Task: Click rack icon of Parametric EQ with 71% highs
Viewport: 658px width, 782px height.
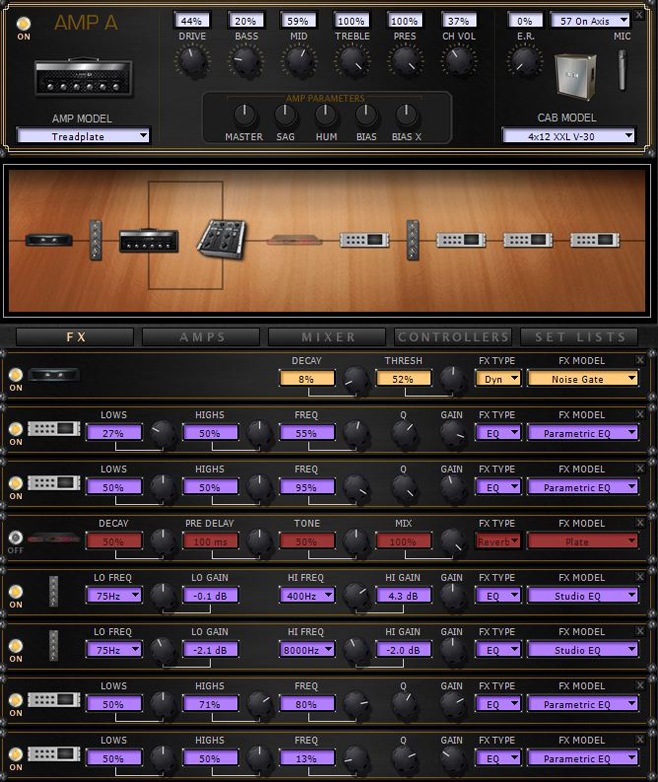Action: click(54, 700)
